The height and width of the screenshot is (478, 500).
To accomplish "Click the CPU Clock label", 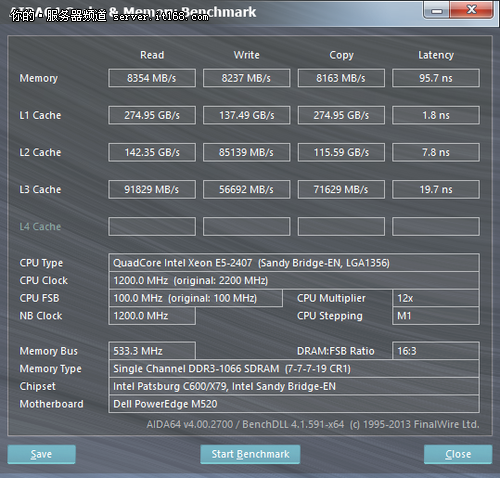I will (44, 280).
